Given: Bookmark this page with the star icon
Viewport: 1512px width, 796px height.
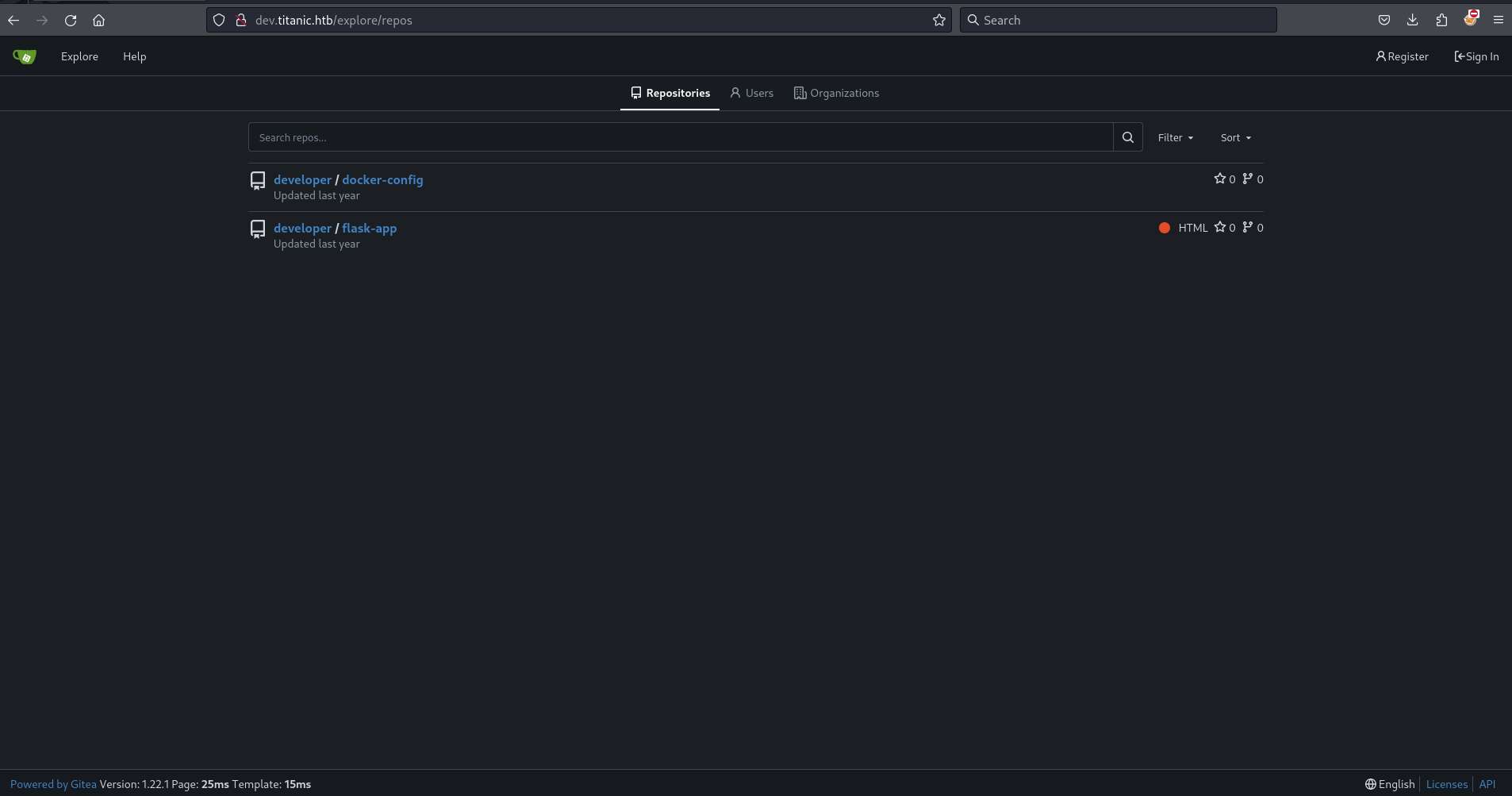Looking at the screenshot, I should (x=938, y=21).
